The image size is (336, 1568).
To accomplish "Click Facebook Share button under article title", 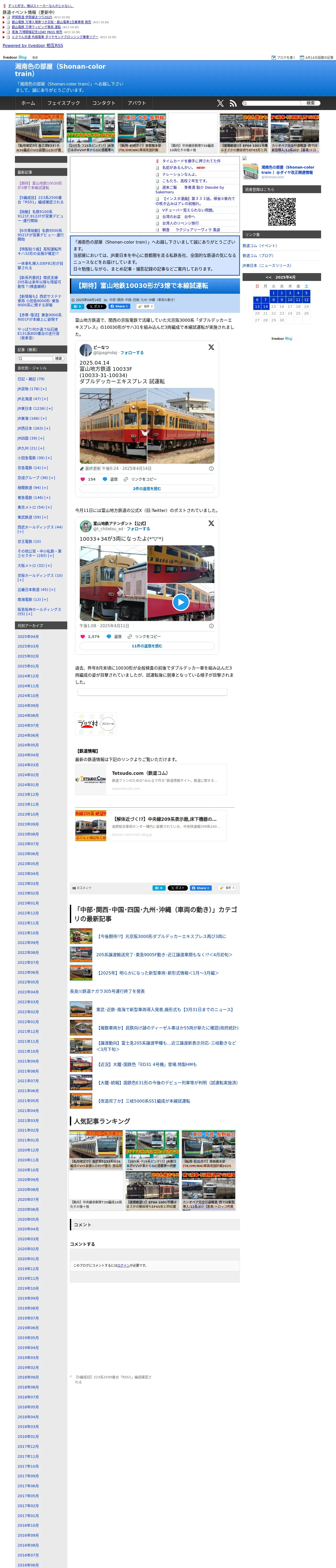I will 120,307.
